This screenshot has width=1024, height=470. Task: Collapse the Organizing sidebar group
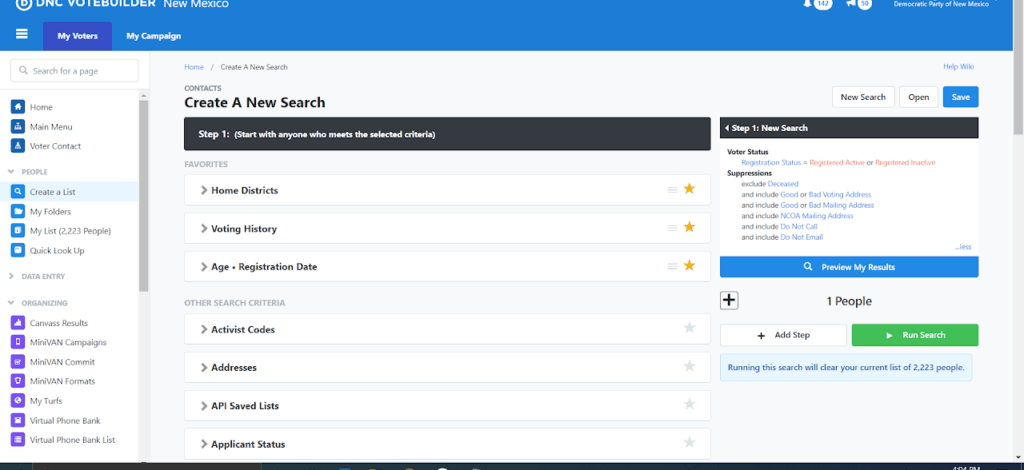(42, 303)
